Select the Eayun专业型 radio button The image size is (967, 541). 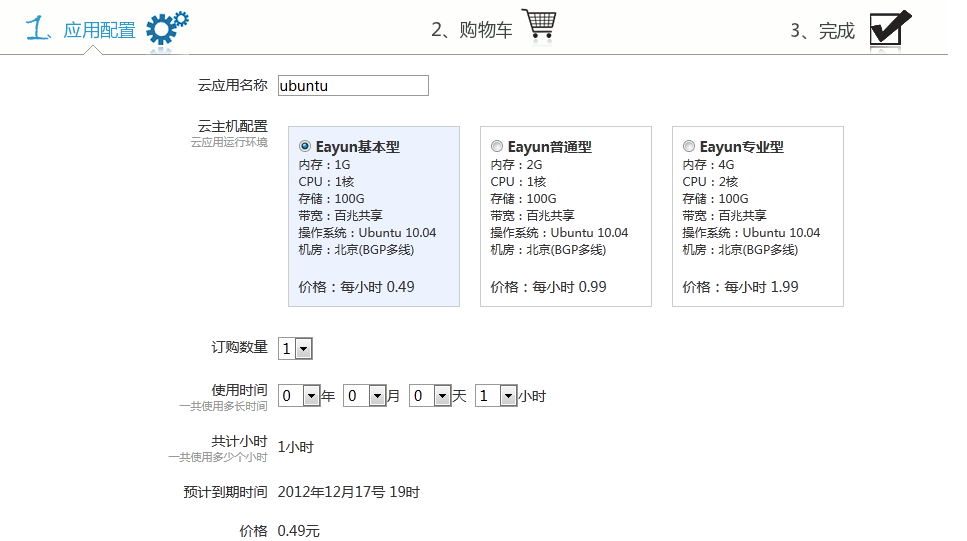pos(688,146)
